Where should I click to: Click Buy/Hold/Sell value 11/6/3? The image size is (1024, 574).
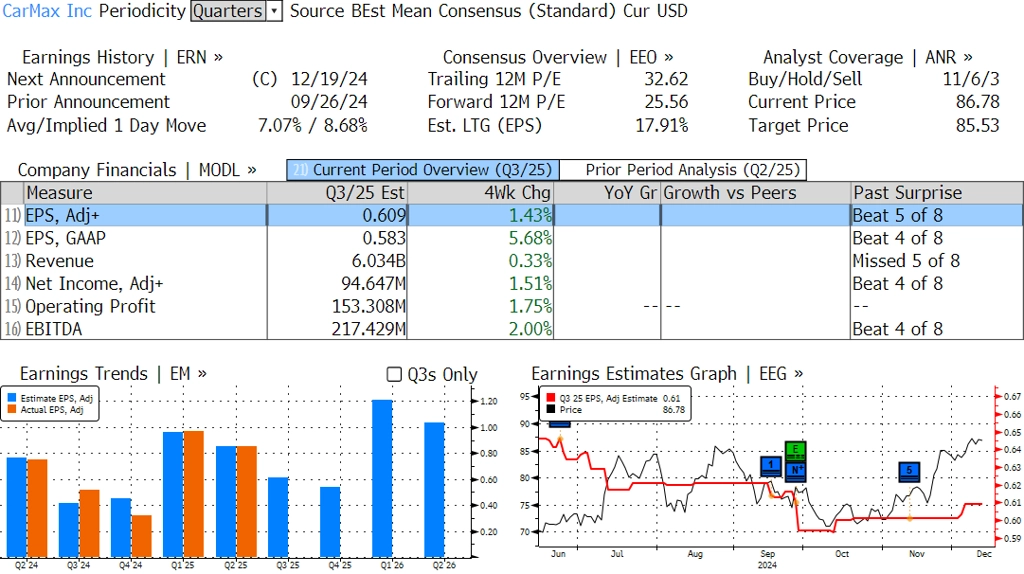click(971, 80)
